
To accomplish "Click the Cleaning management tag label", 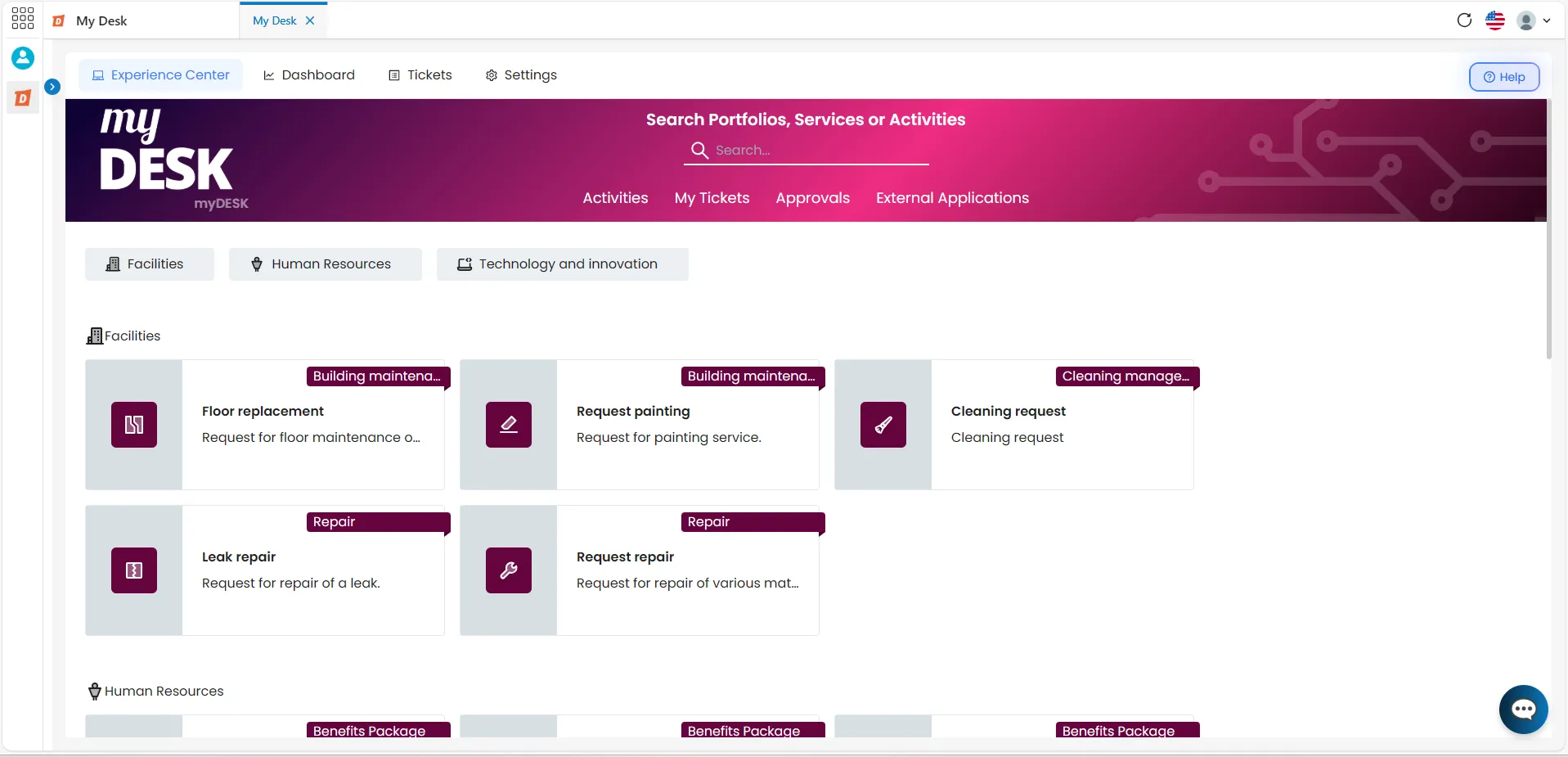I will pyautogui.click(x=1126, y=376).
